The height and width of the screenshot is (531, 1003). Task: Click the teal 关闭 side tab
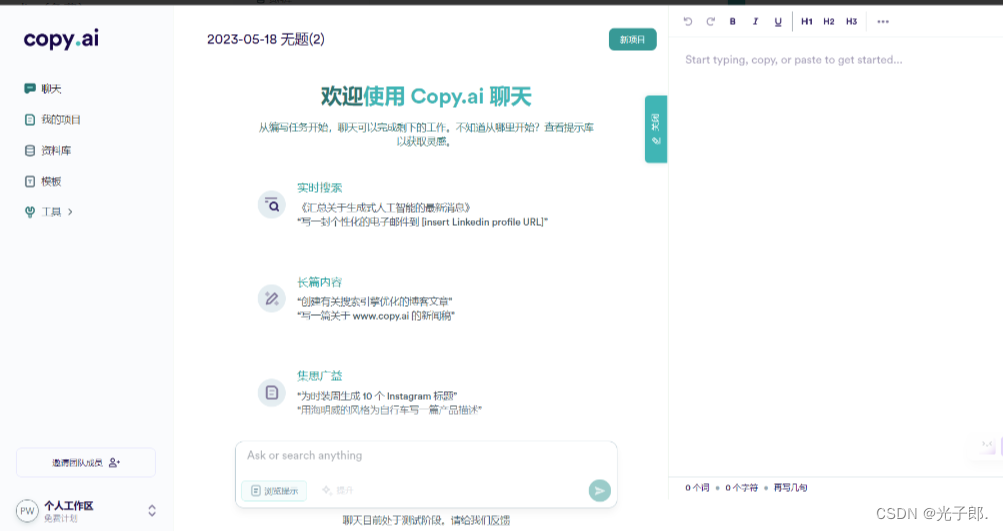tap(656, 129)
